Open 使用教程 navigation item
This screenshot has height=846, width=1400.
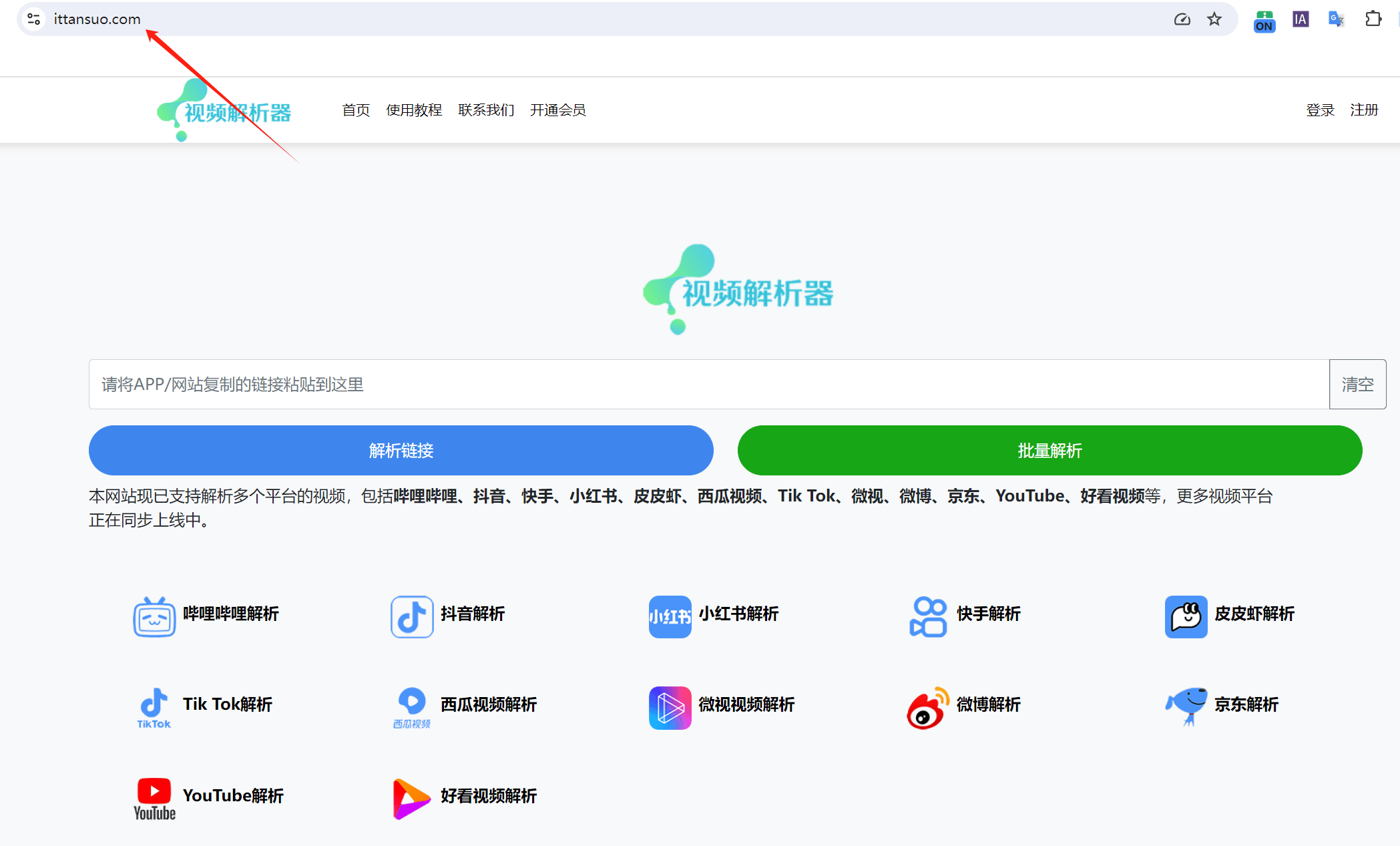click(x=414, y=110)
